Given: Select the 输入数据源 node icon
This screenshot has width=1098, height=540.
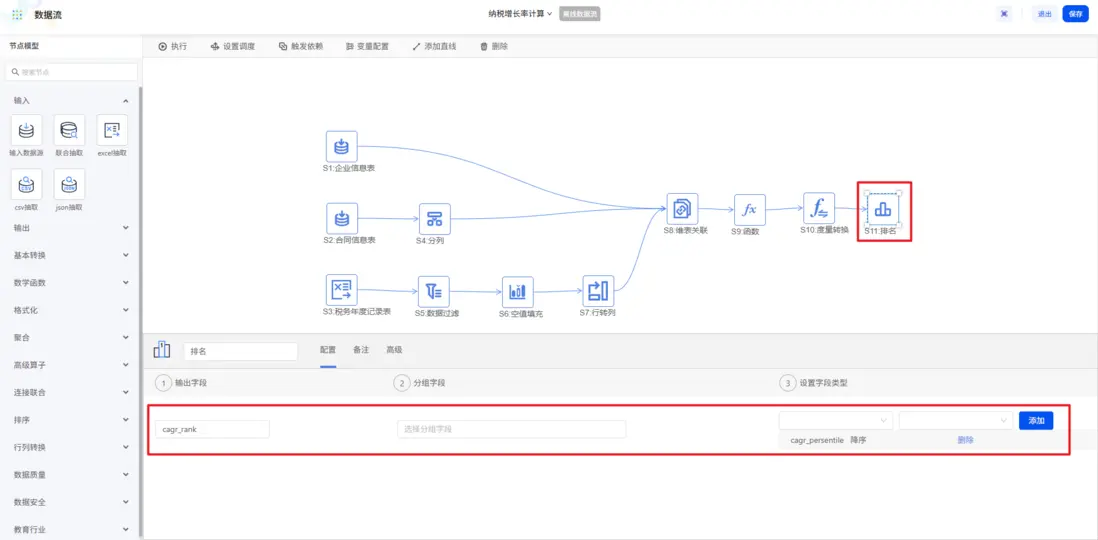Looking at the screenshot, I should [27, 130].
